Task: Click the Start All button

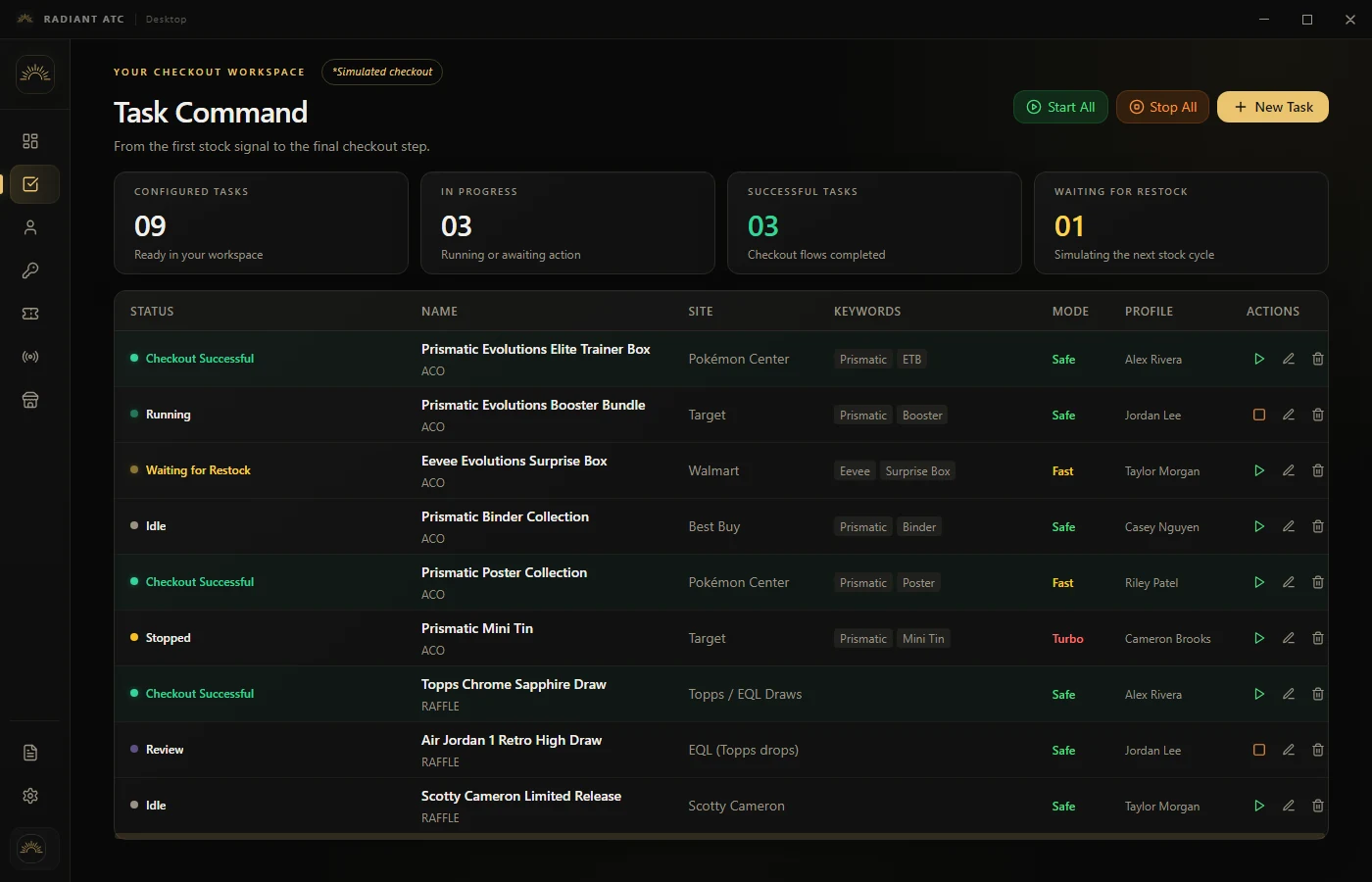Action: pos(1060,107)
